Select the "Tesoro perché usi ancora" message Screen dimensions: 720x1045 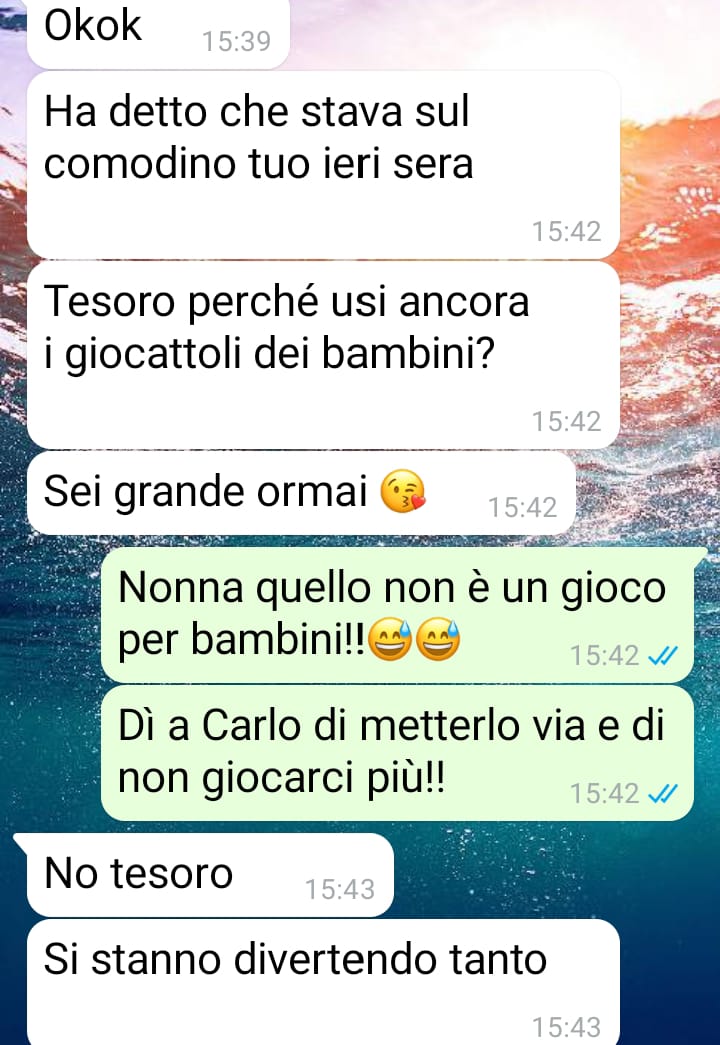[x=323, y=355]
